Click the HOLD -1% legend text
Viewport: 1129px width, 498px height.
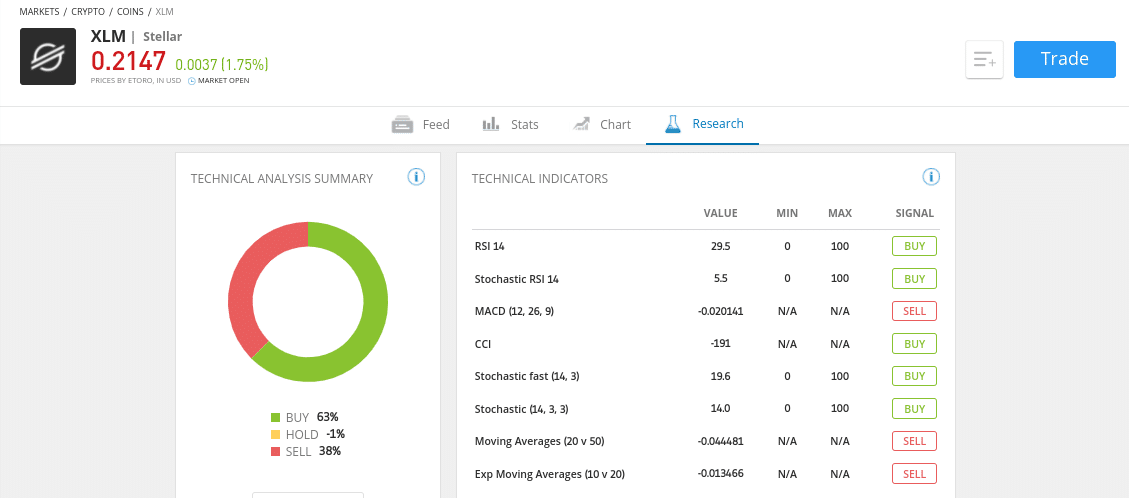point(315,435)
